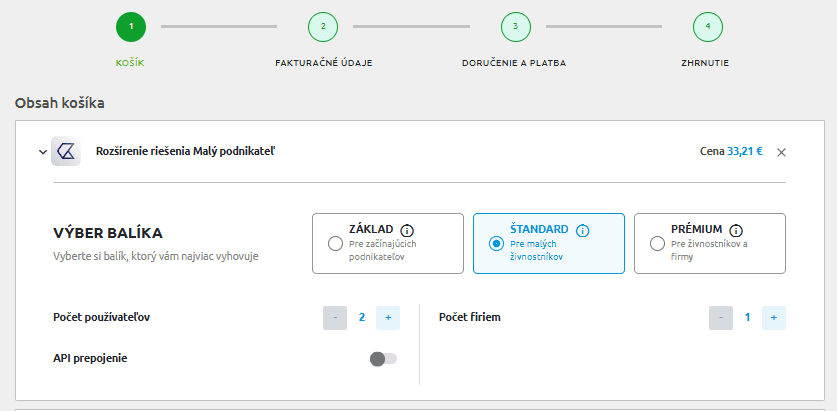
Task: Open info icon for ŠTANDARD package
Action: pos(583,230)
